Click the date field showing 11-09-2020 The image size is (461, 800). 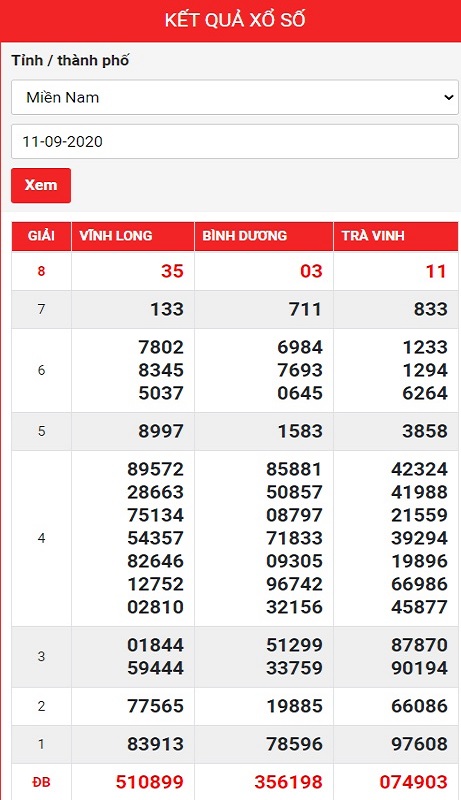pyautogui.click(x=235, y=141)
